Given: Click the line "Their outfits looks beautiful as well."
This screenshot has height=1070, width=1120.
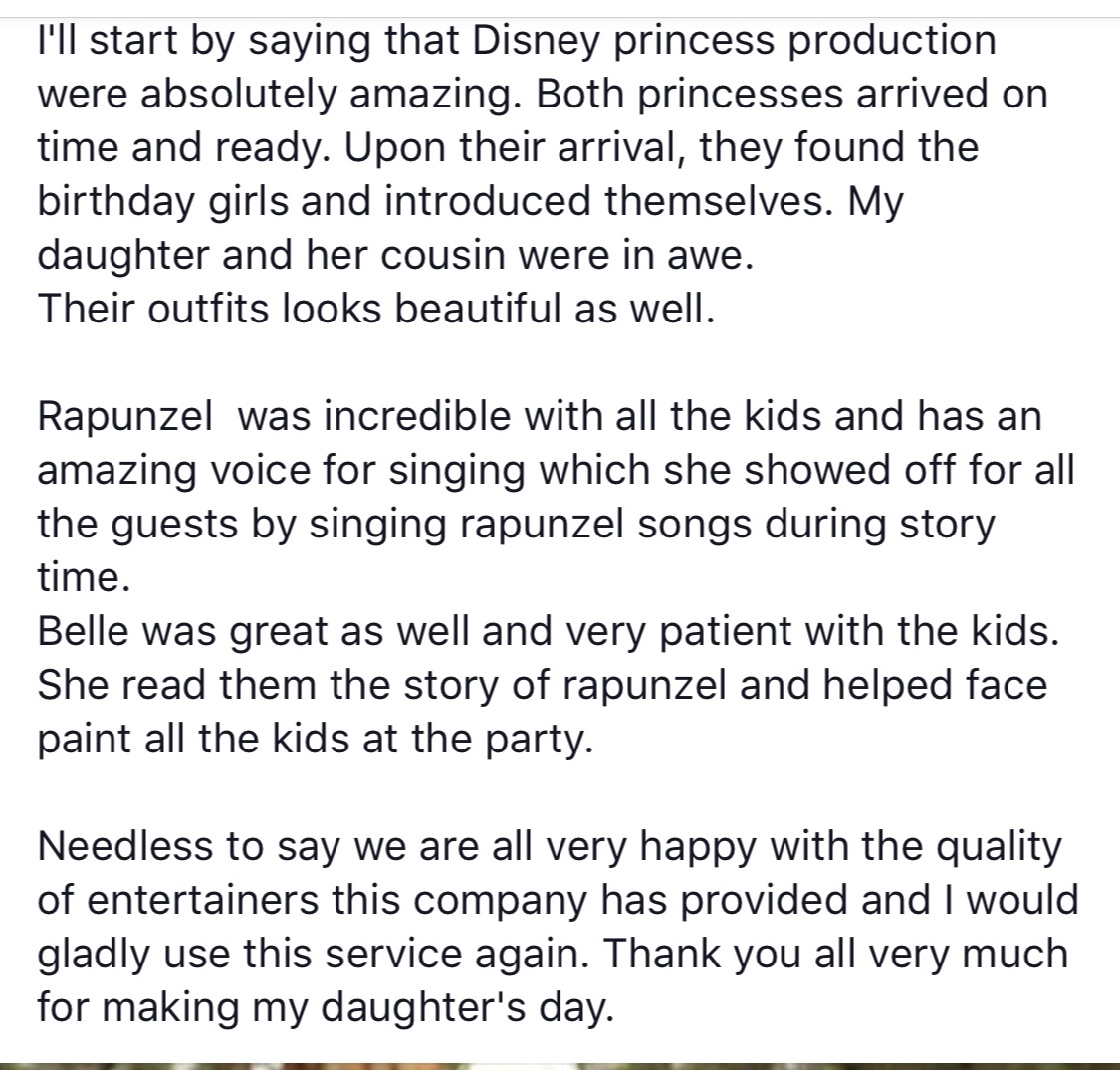Looking at the screenshot, I should coord(375,310).
